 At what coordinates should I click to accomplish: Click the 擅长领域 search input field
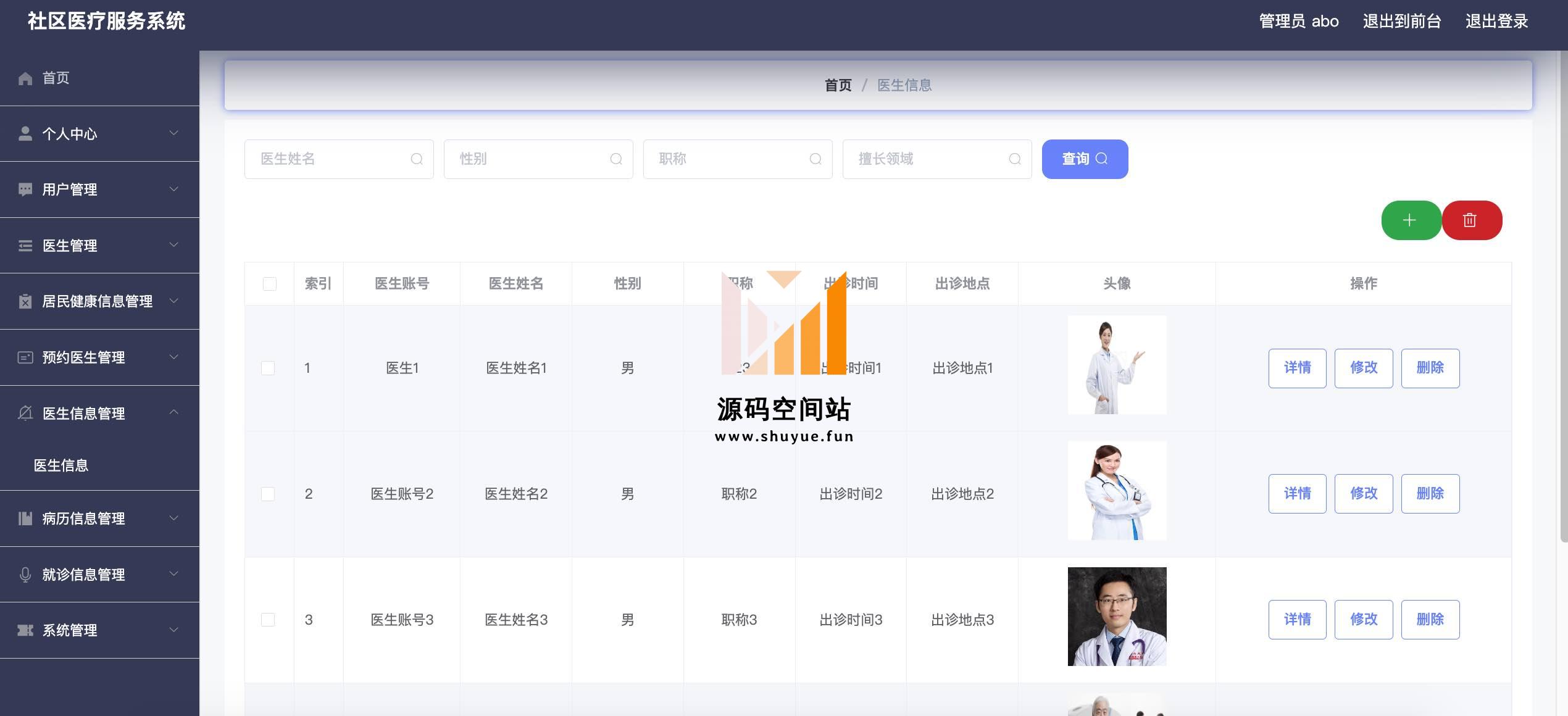point(937,159)
